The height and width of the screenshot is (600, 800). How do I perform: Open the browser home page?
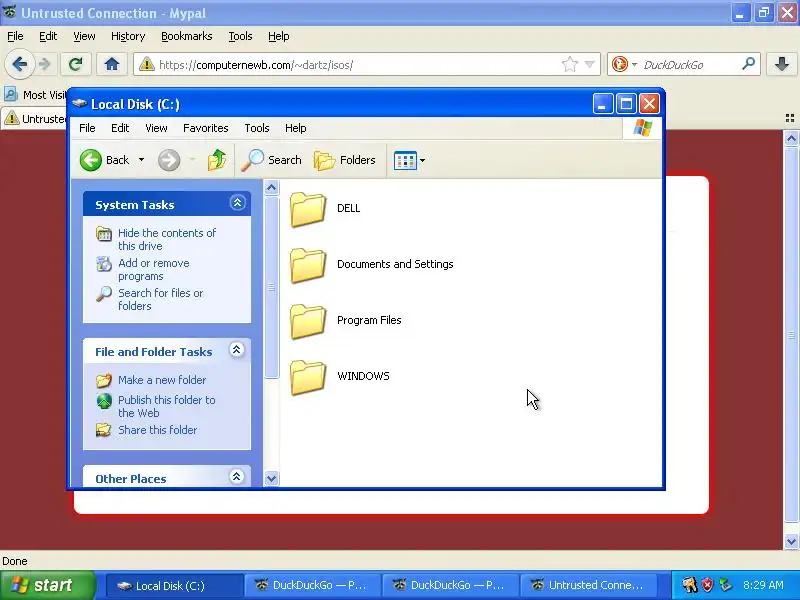tap(112, 64)
